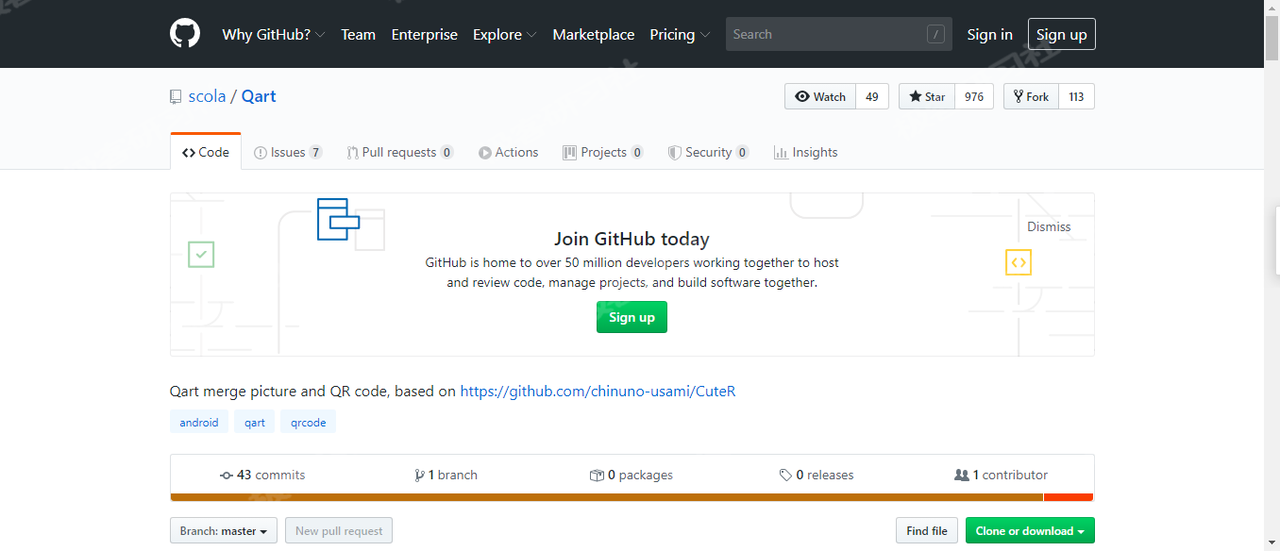The height and width of the screenshot is (551, 1280).
Task: Open the Team menu item
Action: [358, 34]
